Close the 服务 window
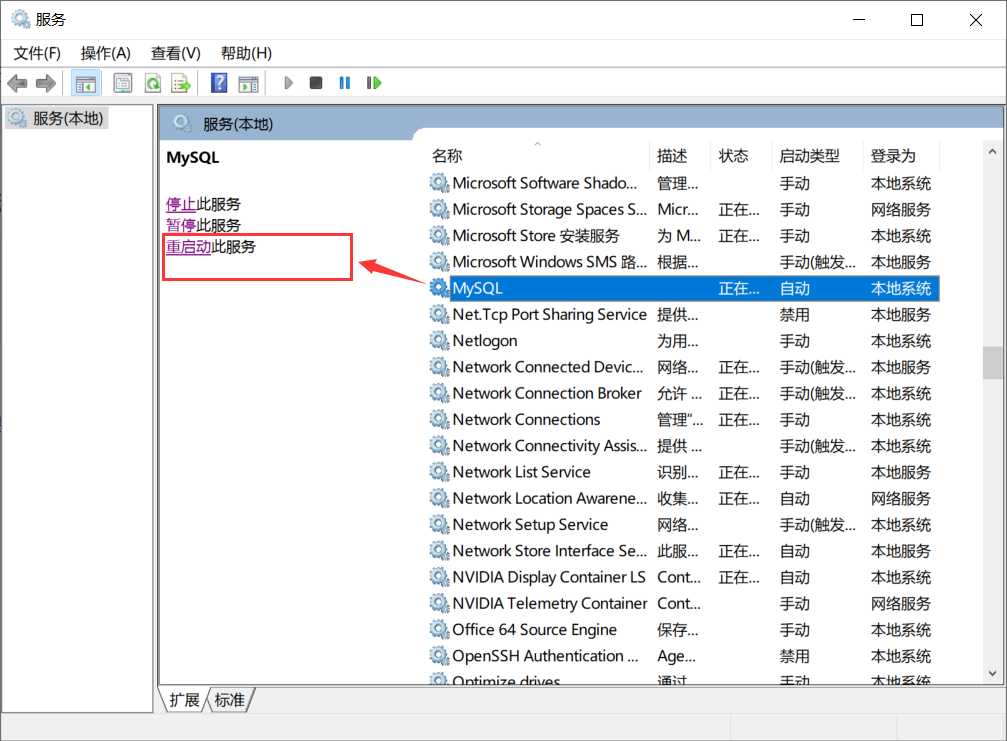1007x741 pixels. coord(976,20)
